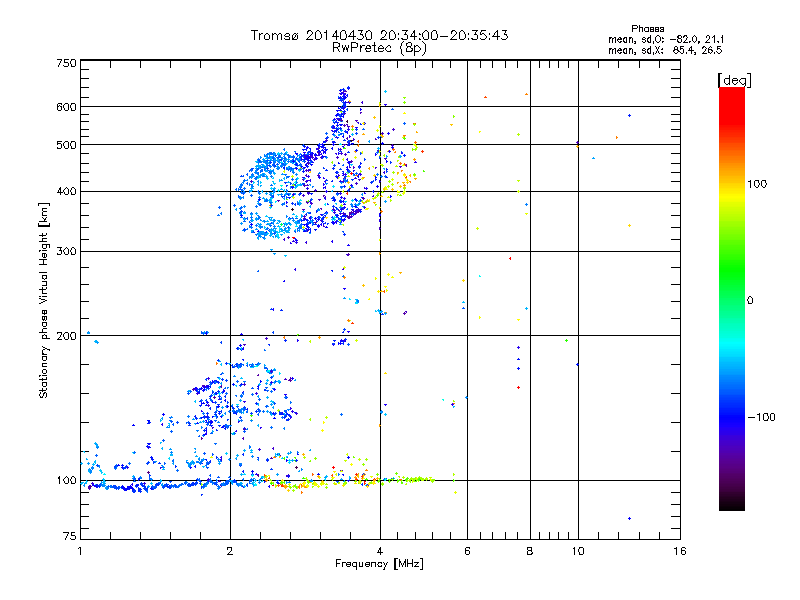Click the plot title 'Tromsø 20140430 20:34:00-20:35:43'

pos(379,35)
